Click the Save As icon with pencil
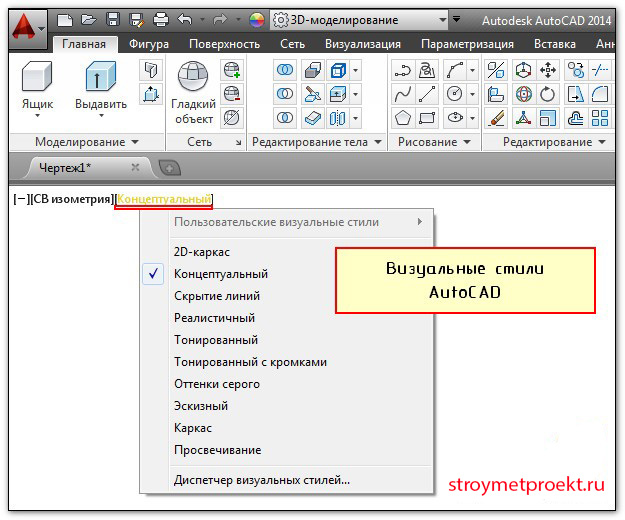This screenshot has width=625, height=520. coord(137,20)
